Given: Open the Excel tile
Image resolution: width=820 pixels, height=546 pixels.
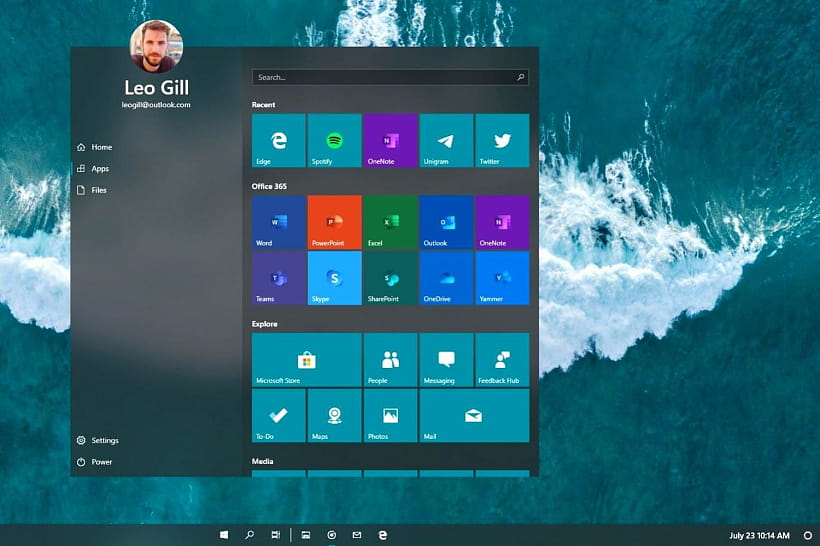Looking at the screenshot, I should pos(391,222).
